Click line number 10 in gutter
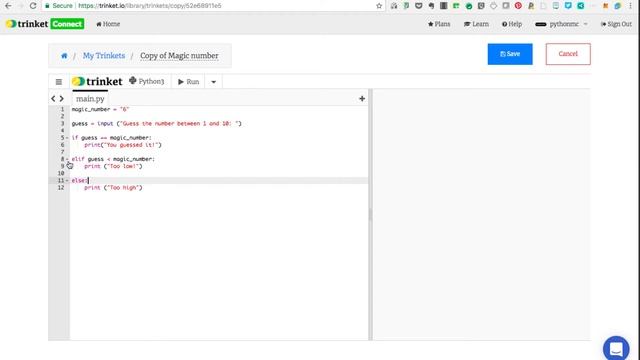The height and width of the screenshot is (360, 640). click(61, 173)
